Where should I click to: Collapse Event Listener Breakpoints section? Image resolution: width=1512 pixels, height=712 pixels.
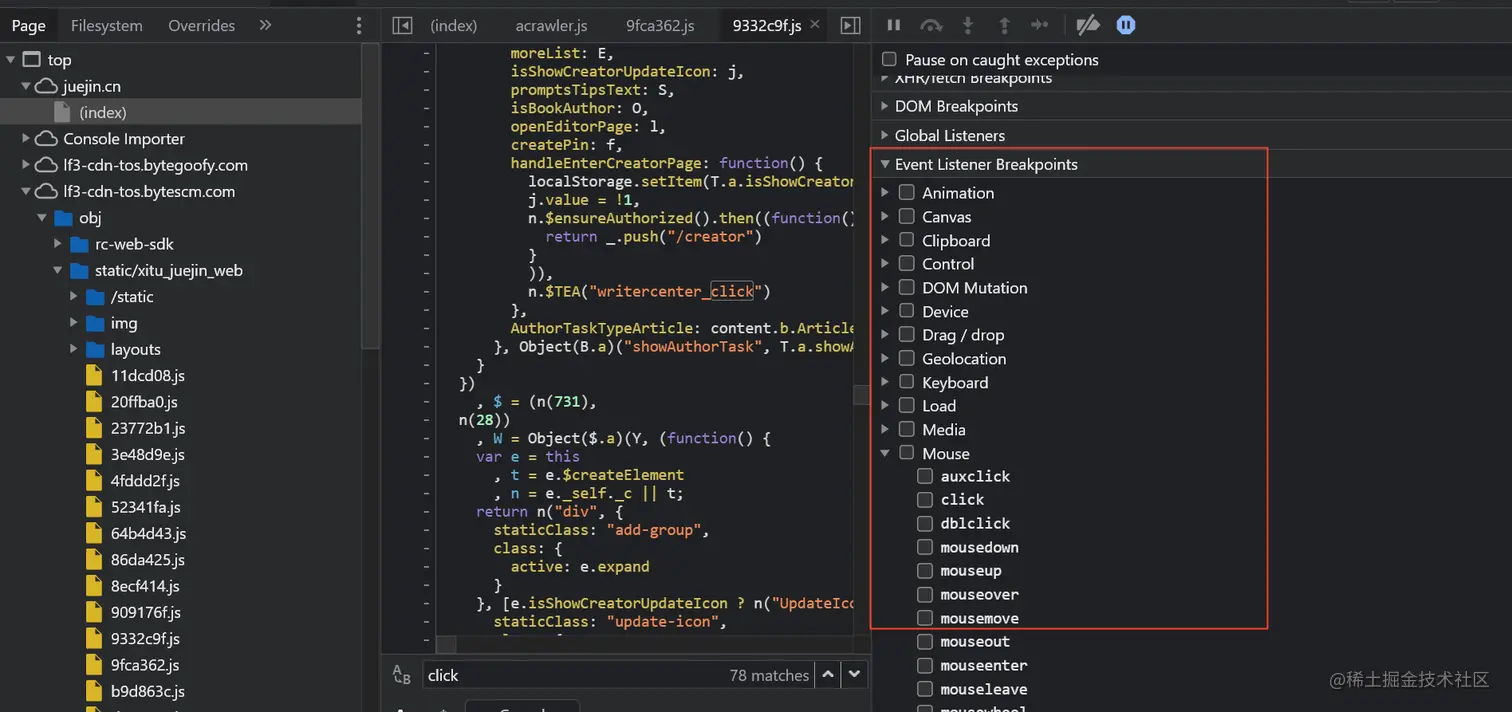(885, 164)
